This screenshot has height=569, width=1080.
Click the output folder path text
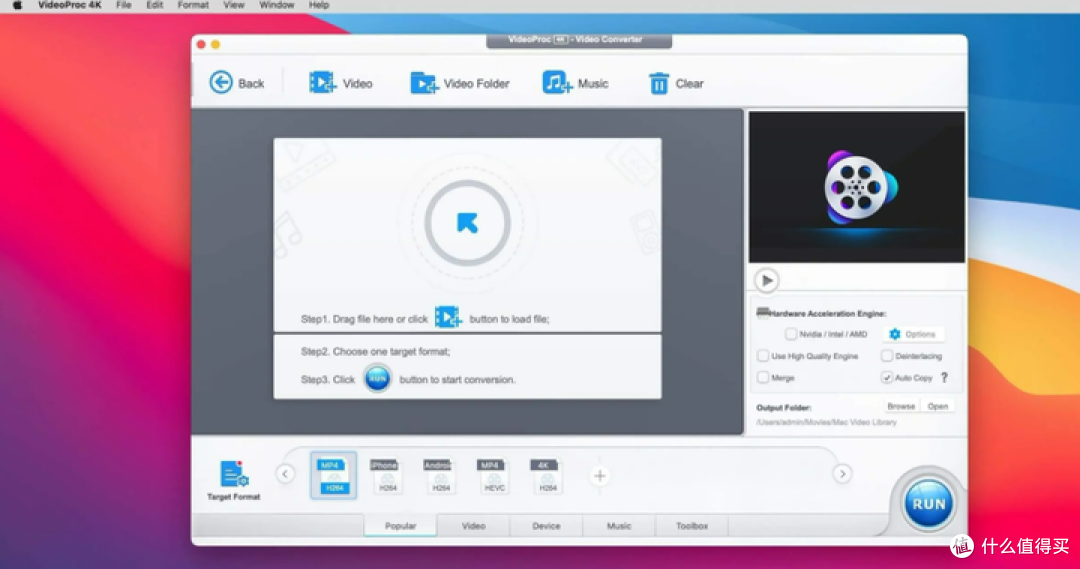(x=826, y=422)
